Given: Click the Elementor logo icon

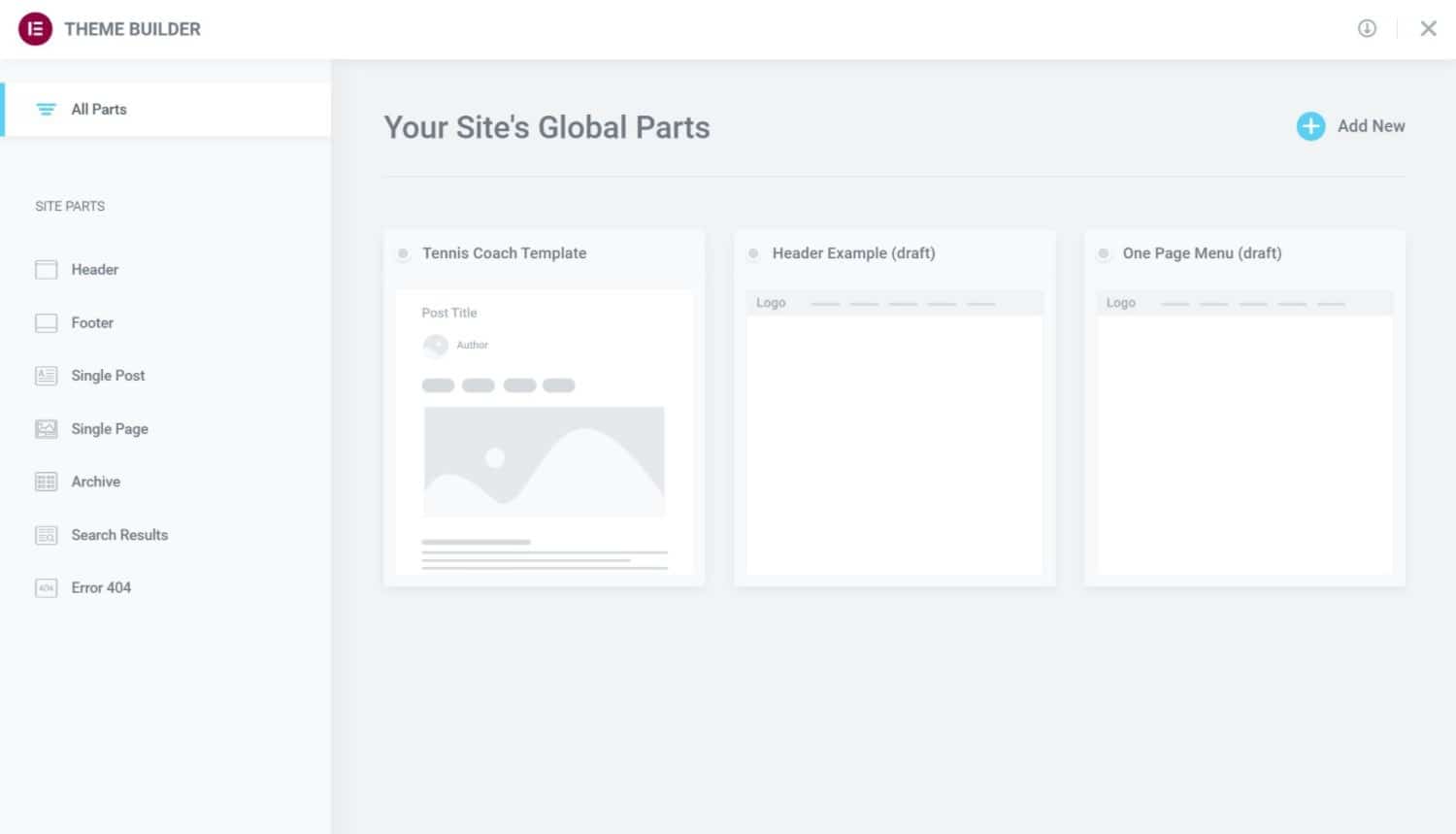Looking at the screenshot, I should [x=35, y=29].
